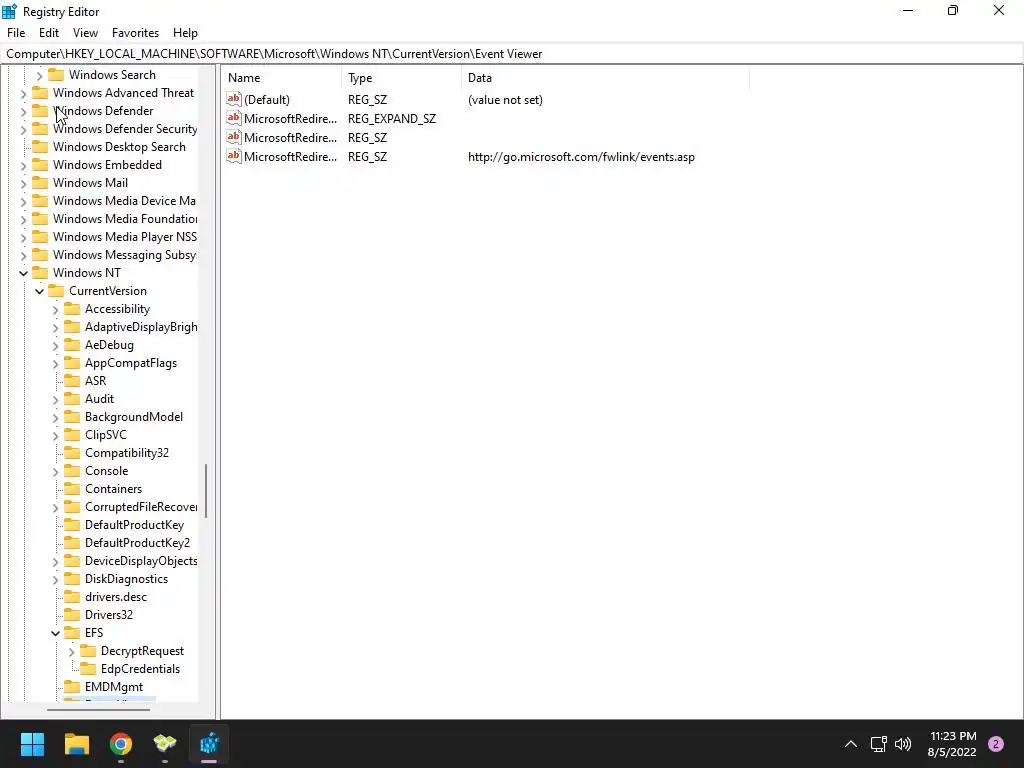The height and width of the screenshot is (768, 1024).
Task: Open the notification center badge
Action: pos(996,744)
